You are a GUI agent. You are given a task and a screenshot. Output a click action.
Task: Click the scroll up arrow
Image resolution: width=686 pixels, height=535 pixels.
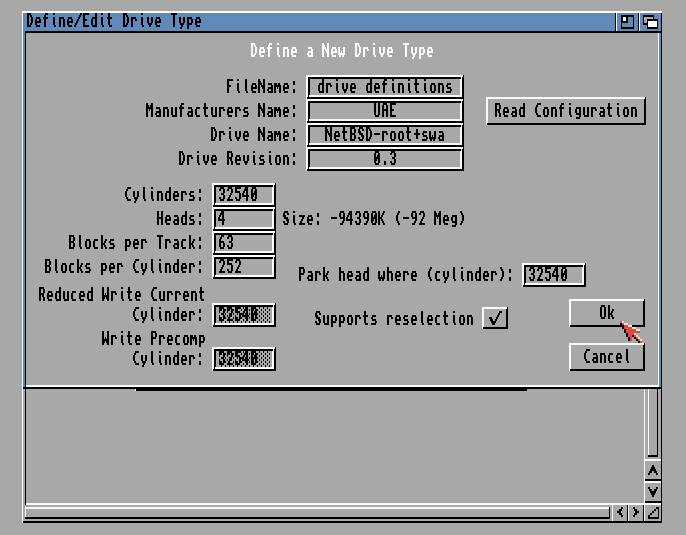coord(653,470)
